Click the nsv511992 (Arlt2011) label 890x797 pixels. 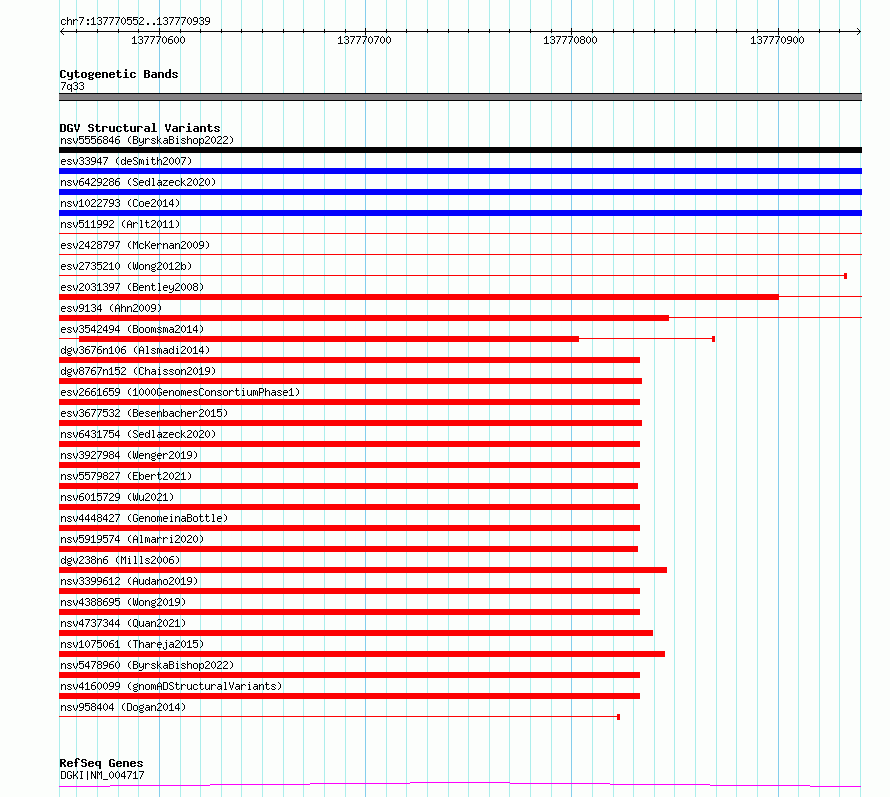click(120, 224)
